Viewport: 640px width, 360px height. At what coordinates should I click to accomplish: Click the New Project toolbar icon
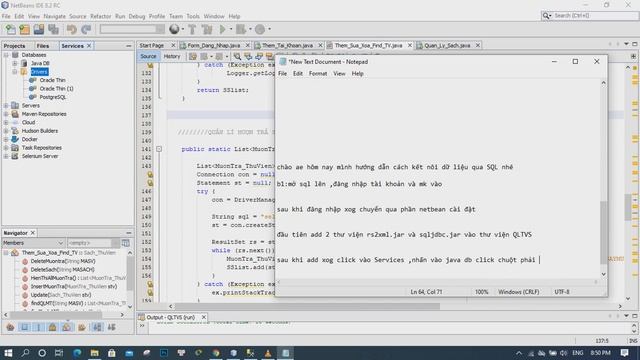tap(24, 29)
